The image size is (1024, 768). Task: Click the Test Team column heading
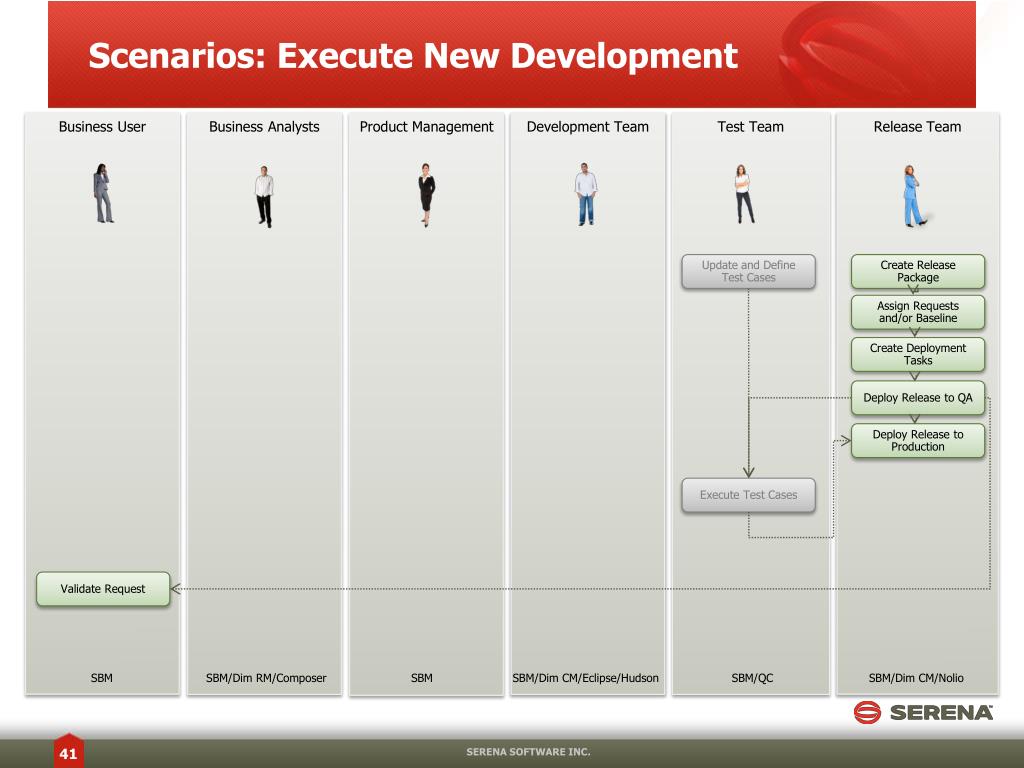click(x=750, y=127)
